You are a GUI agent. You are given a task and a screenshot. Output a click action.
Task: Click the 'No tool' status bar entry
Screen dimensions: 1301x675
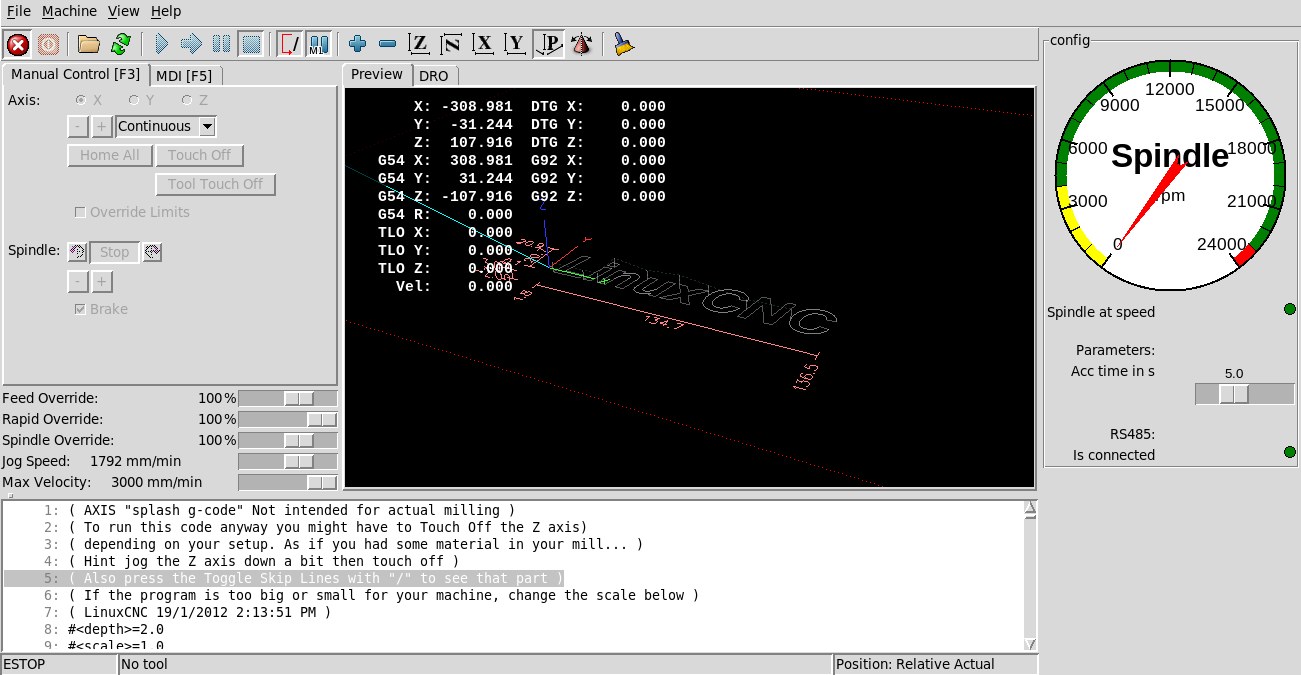144,664
